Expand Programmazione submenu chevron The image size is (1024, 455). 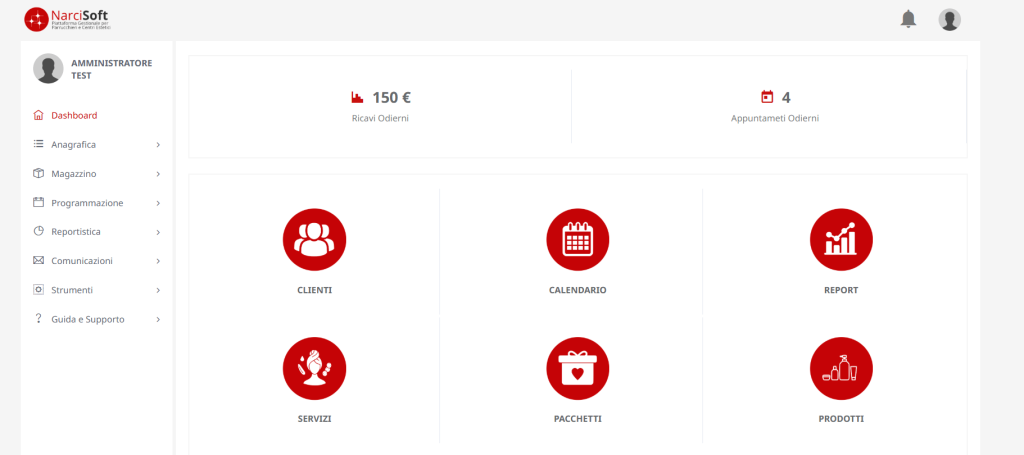pyautogui.click(x=158, y=204)
